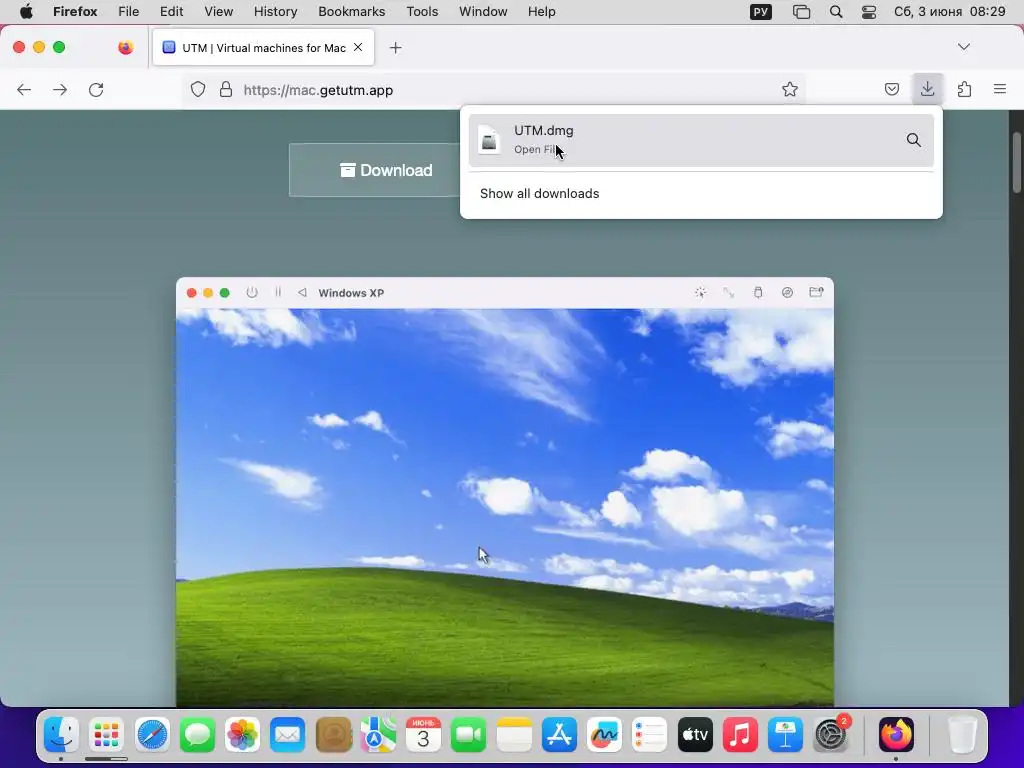Image resolution: width=1024 pixels, height=768 pixels.
Task: Switch keyboard input source РУ
Action: [x=761, y=12]
